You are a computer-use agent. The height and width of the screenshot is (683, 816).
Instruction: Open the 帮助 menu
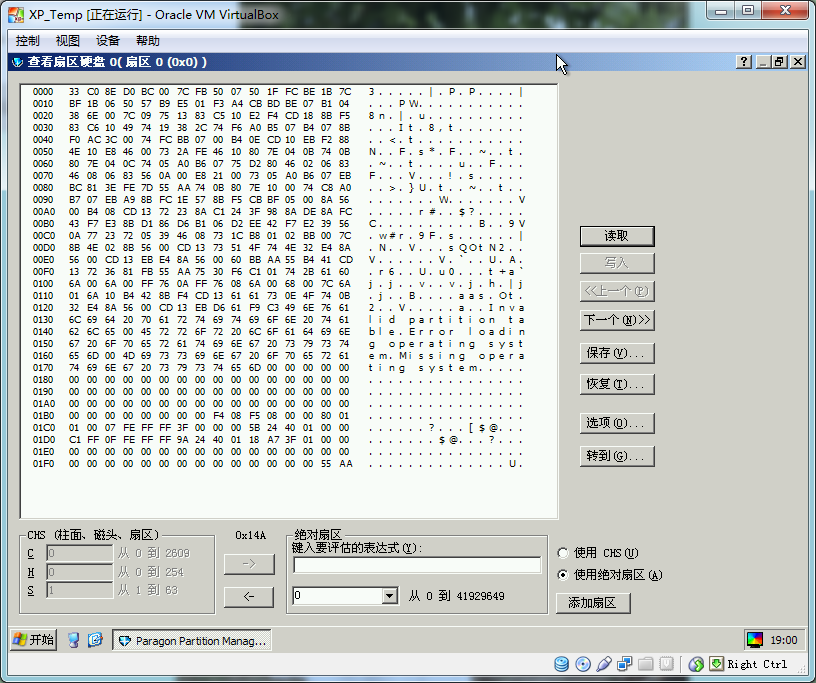[147, 41]
